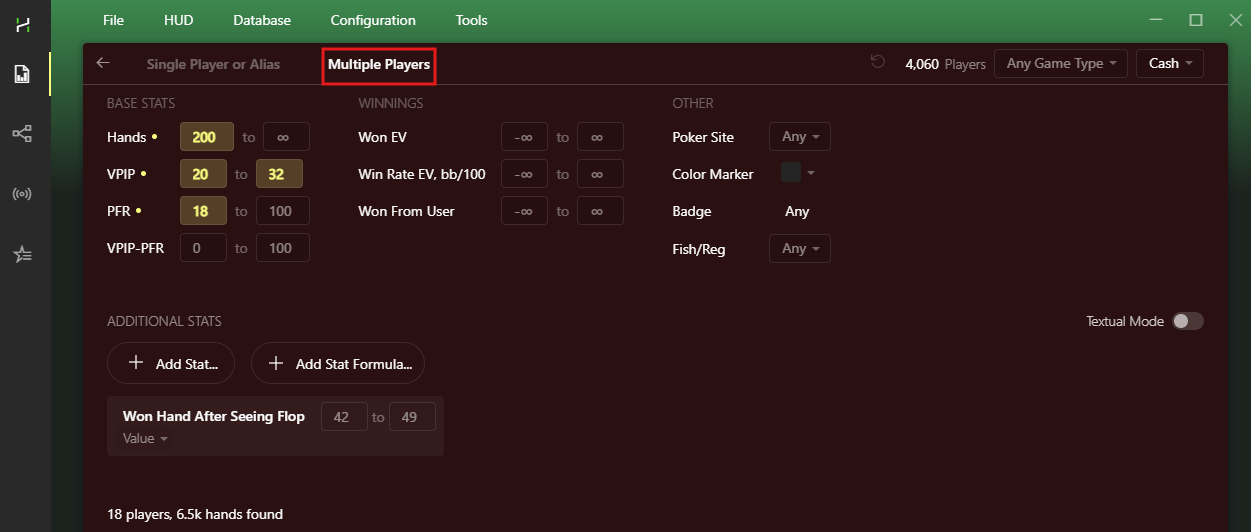Edit Win Rate EV maximum field
This screenshot has height=532, width=1251.
[x=600, y=173]
